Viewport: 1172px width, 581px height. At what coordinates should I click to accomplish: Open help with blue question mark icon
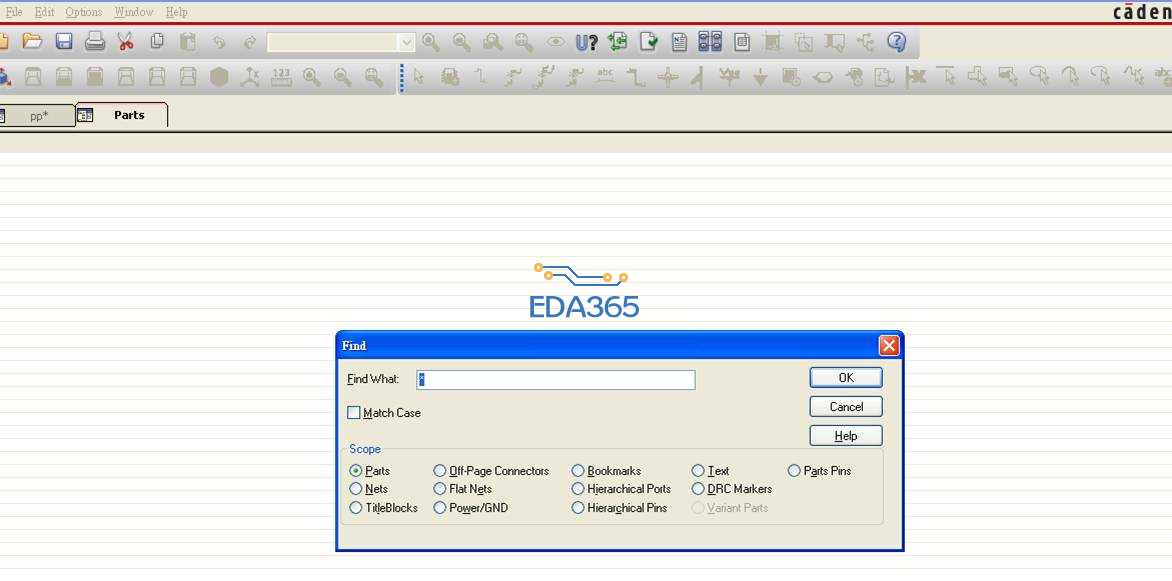[x=897, y=41]
